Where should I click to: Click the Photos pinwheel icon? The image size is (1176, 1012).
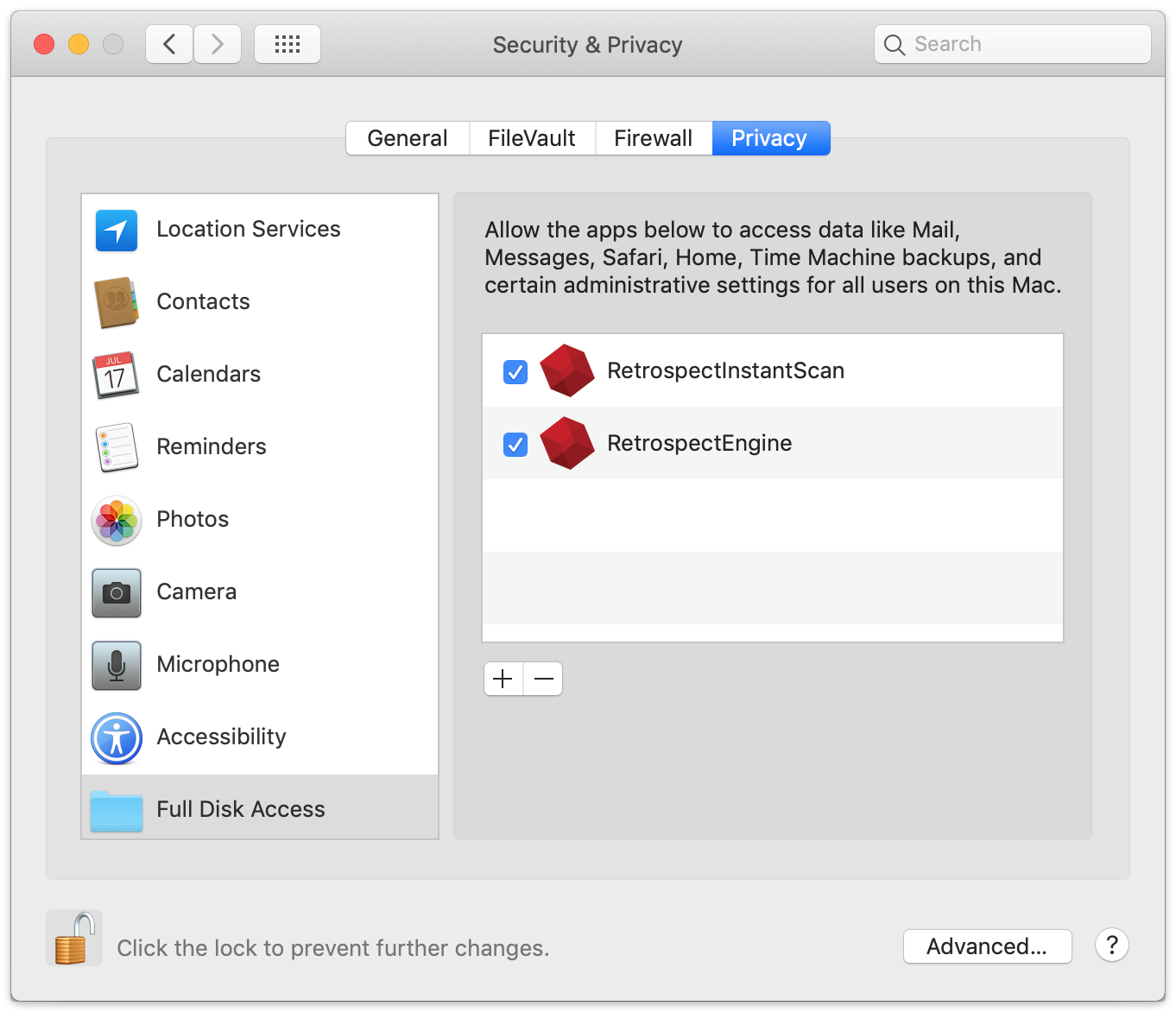point(117,520)
